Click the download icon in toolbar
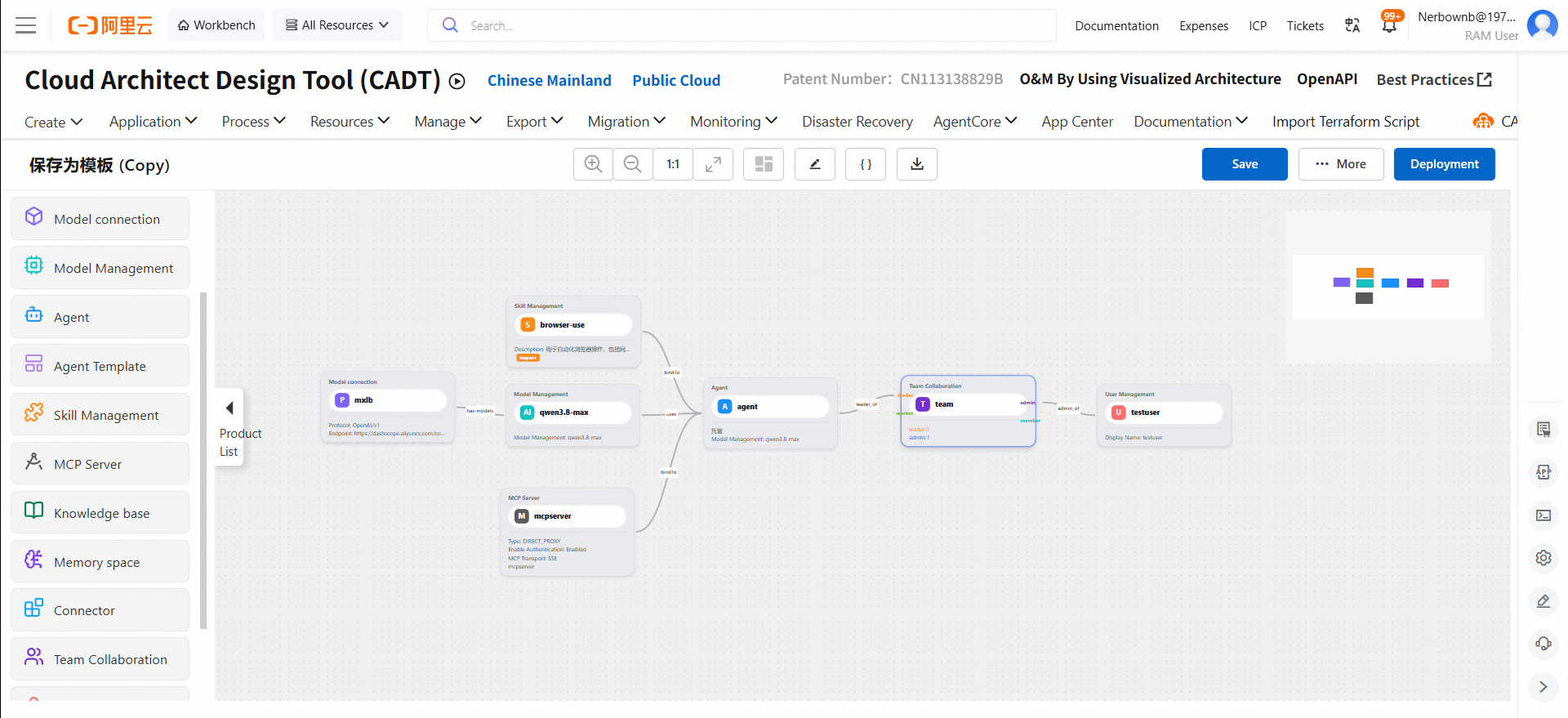The image size is (1568, 718). [917, 164]
